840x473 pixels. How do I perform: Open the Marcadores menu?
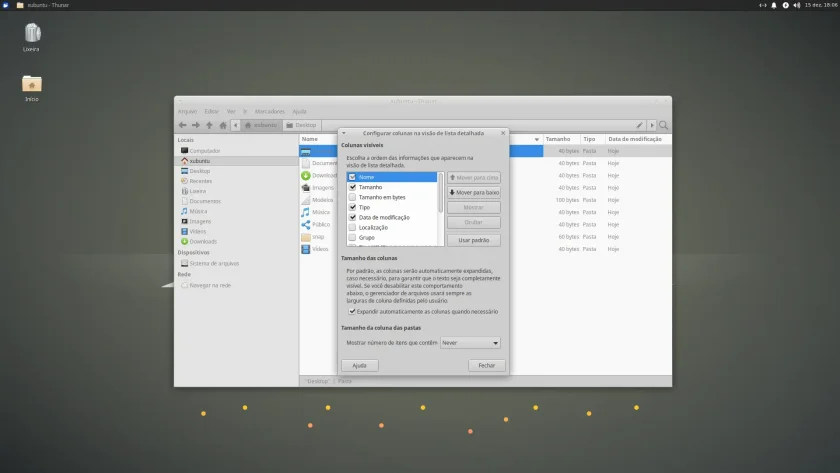[269, 111]
